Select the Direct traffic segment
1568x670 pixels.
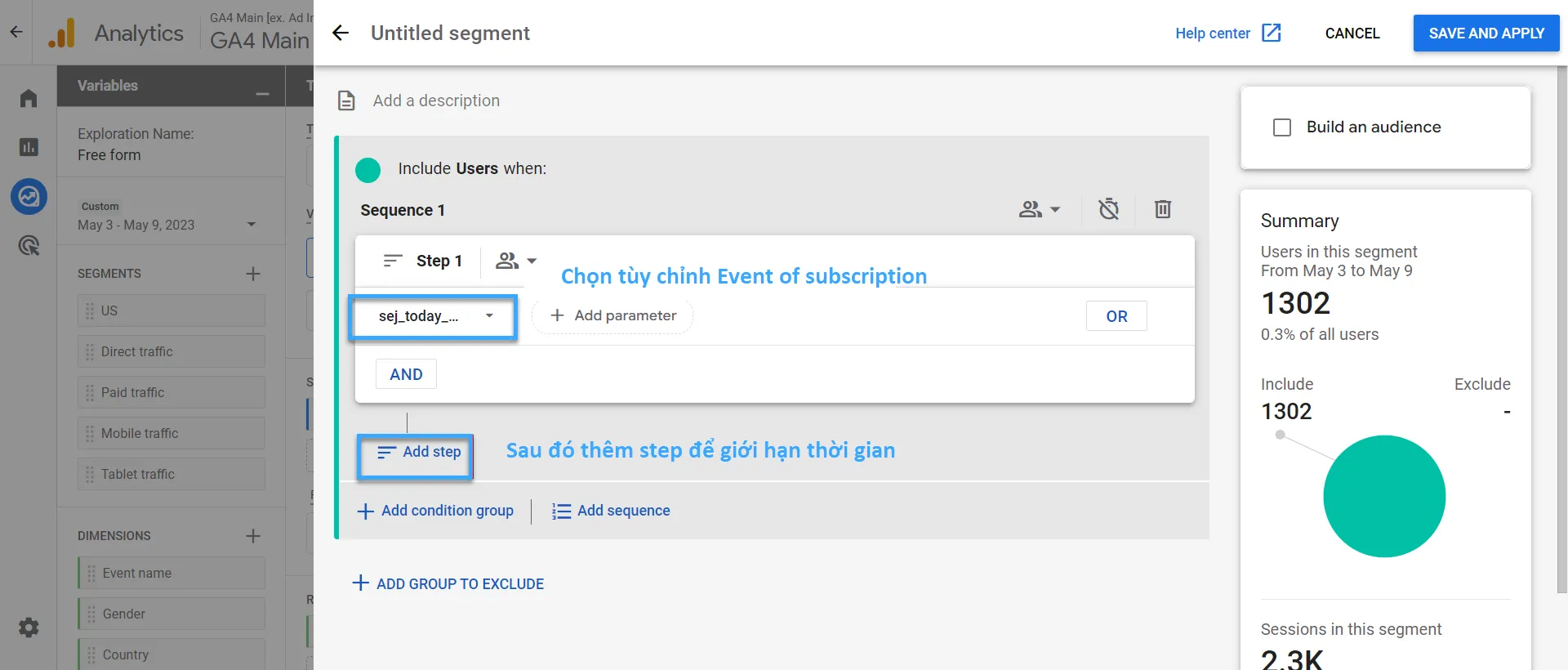point(171,351)
